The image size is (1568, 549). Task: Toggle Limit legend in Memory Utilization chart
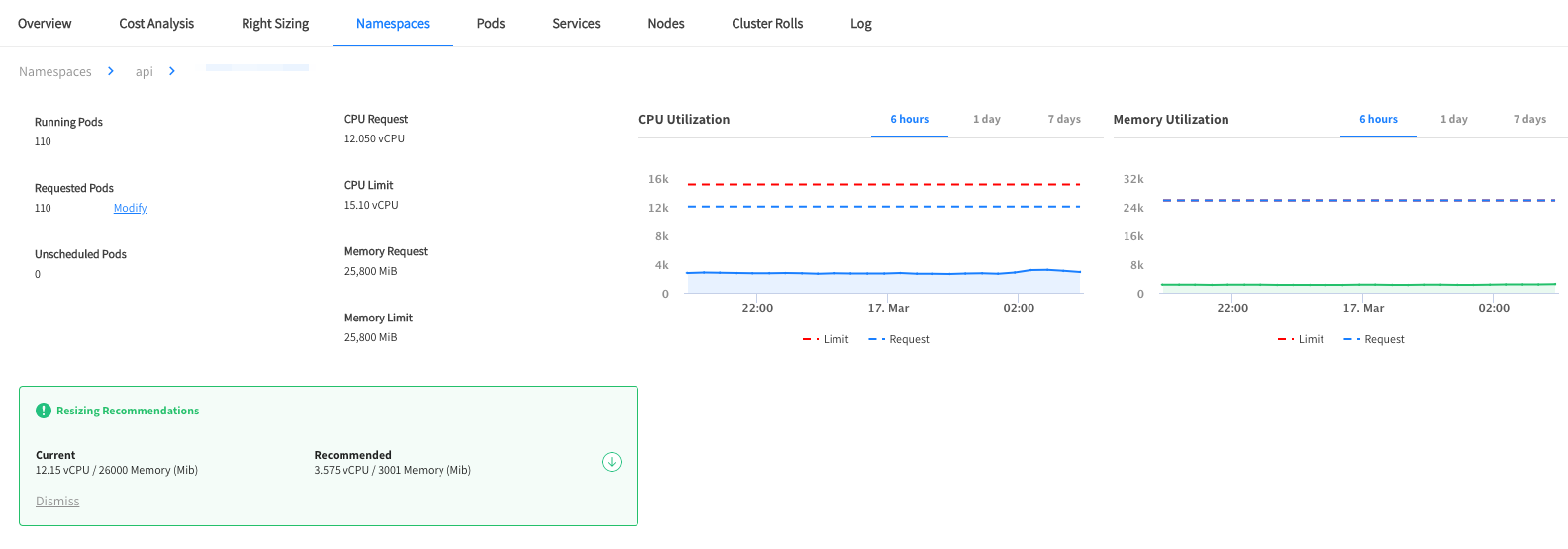(1301, 339)
